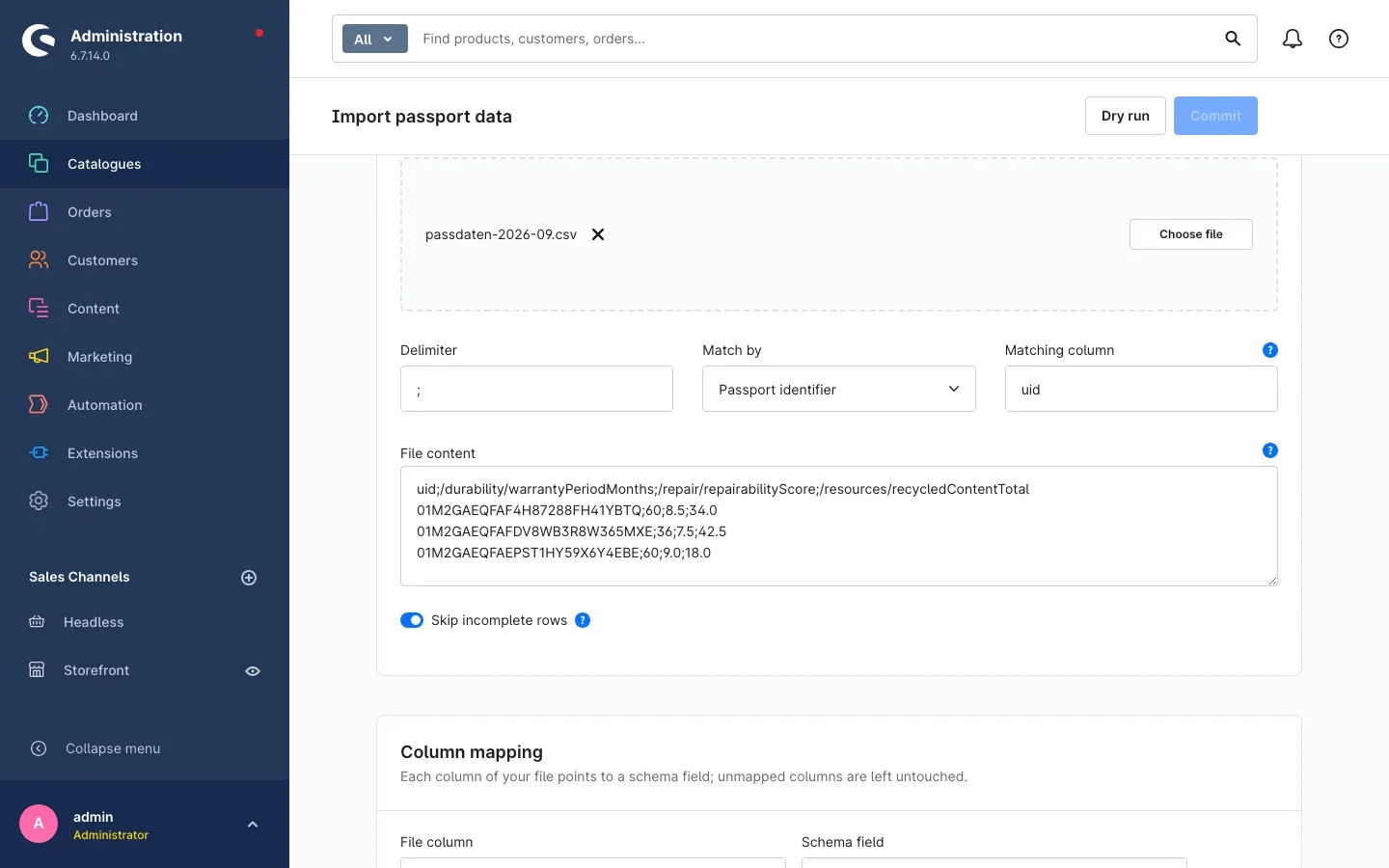Show help tooltip for Skip incomplete rows
This screenshot has width=1389, height=868.
583,620
